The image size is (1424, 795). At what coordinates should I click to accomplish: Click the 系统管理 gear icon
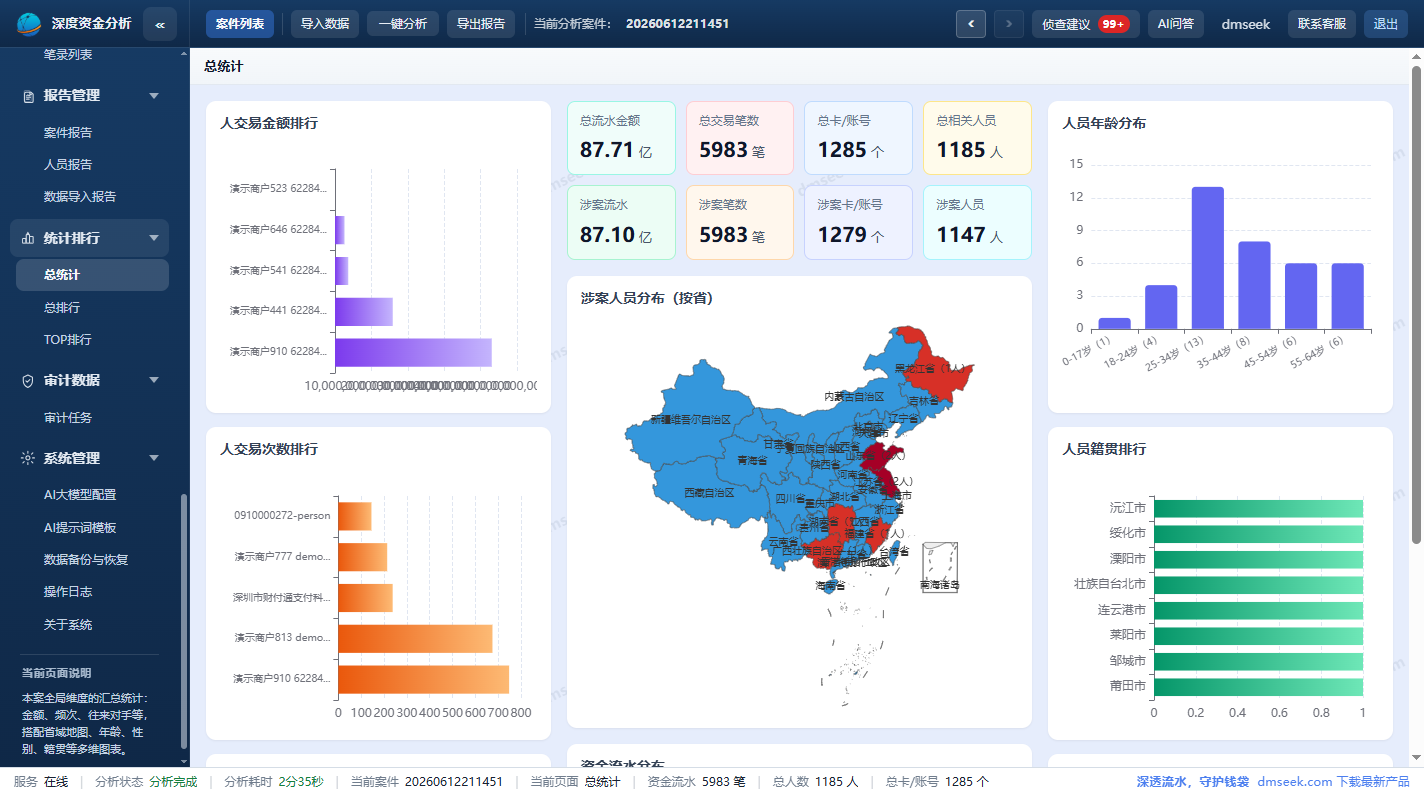pyautogui.click(x=29, y=458)
